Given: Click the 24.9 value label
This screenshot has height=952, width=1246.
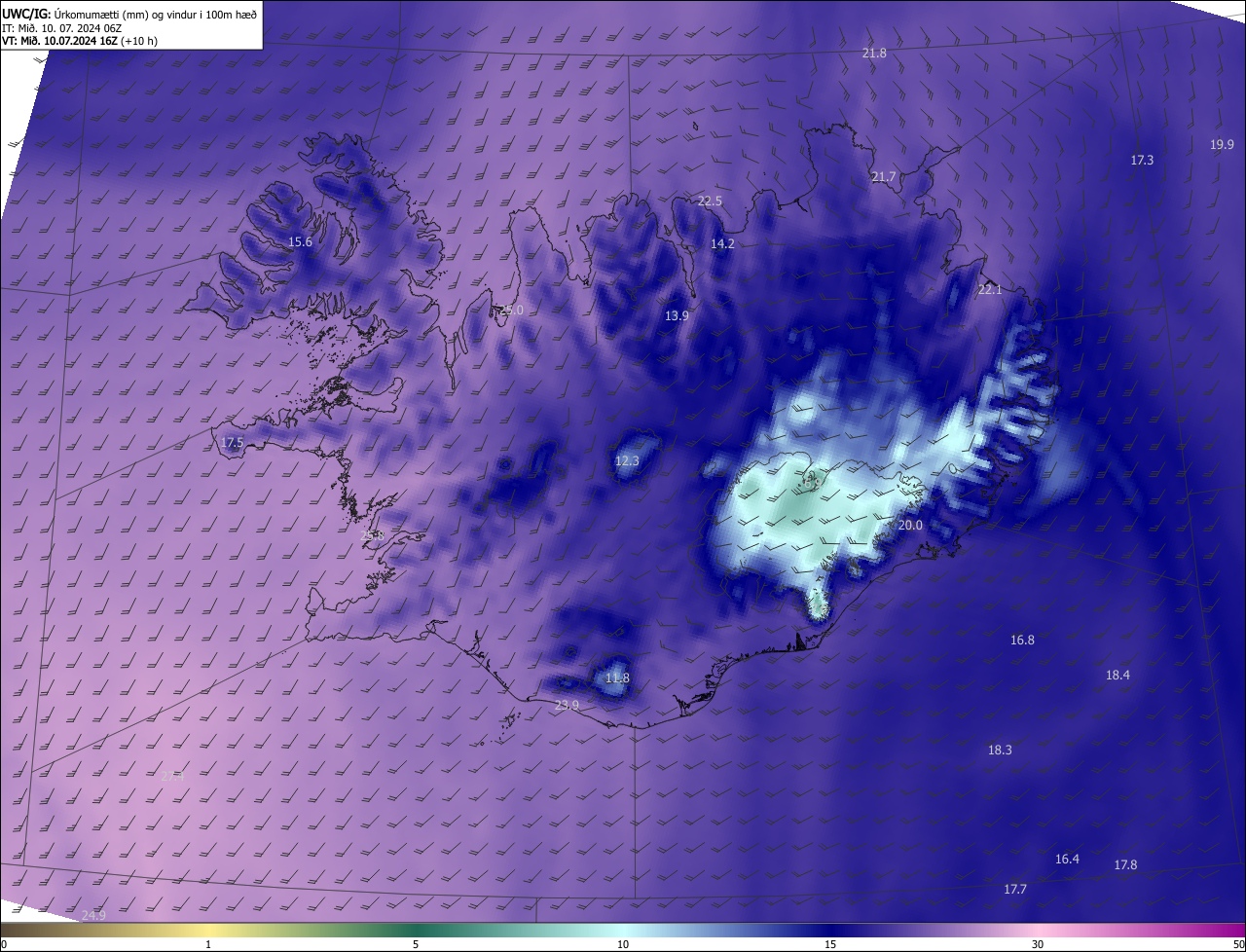Looking at the screenshot, I should point(93,915).
